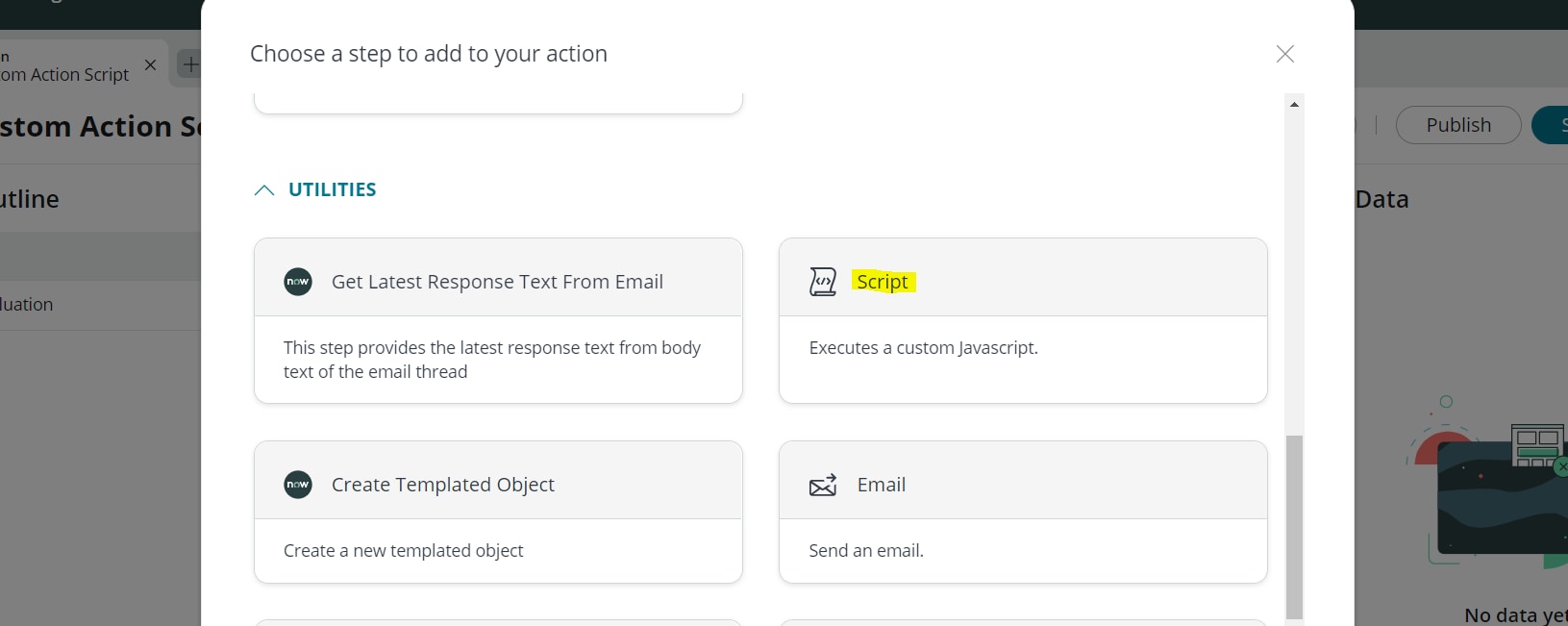Click the now badge on Create Templated Object
The width and height of the screenshot is (1568, 626).
pos(298,485)
